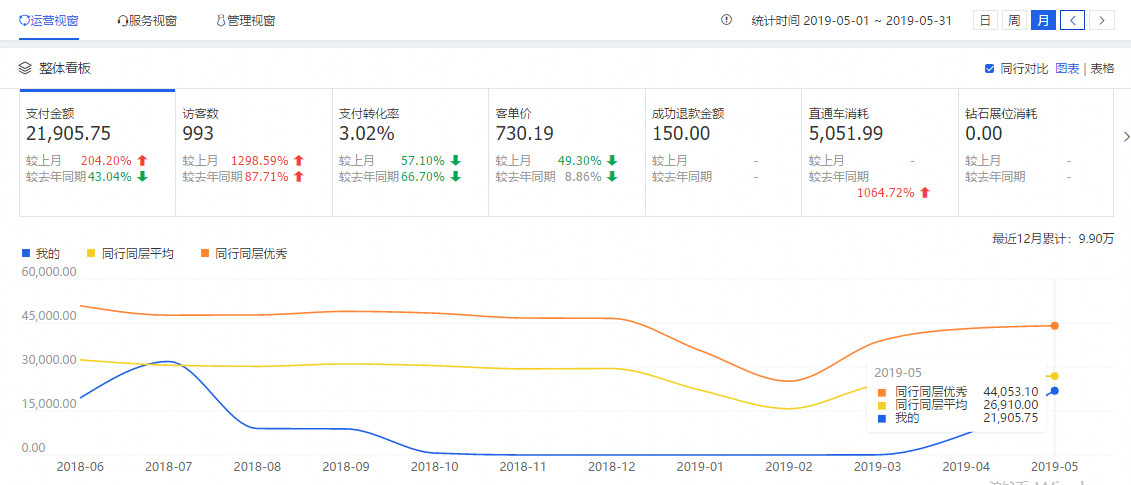Go to next month with right arrow
This screenshot has width=1131, height=485.
(x=1102, y=20)
